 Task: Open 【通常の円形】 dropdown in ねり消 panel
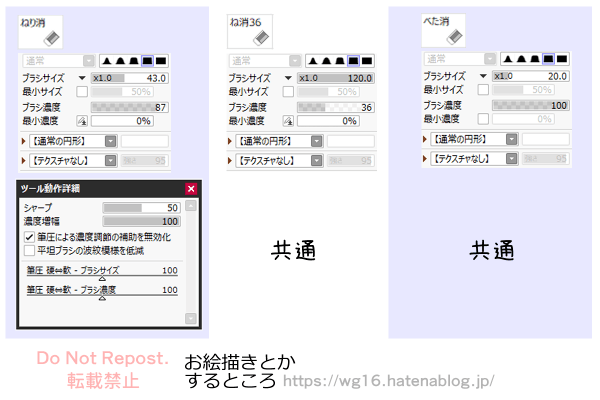pos(73,141)
